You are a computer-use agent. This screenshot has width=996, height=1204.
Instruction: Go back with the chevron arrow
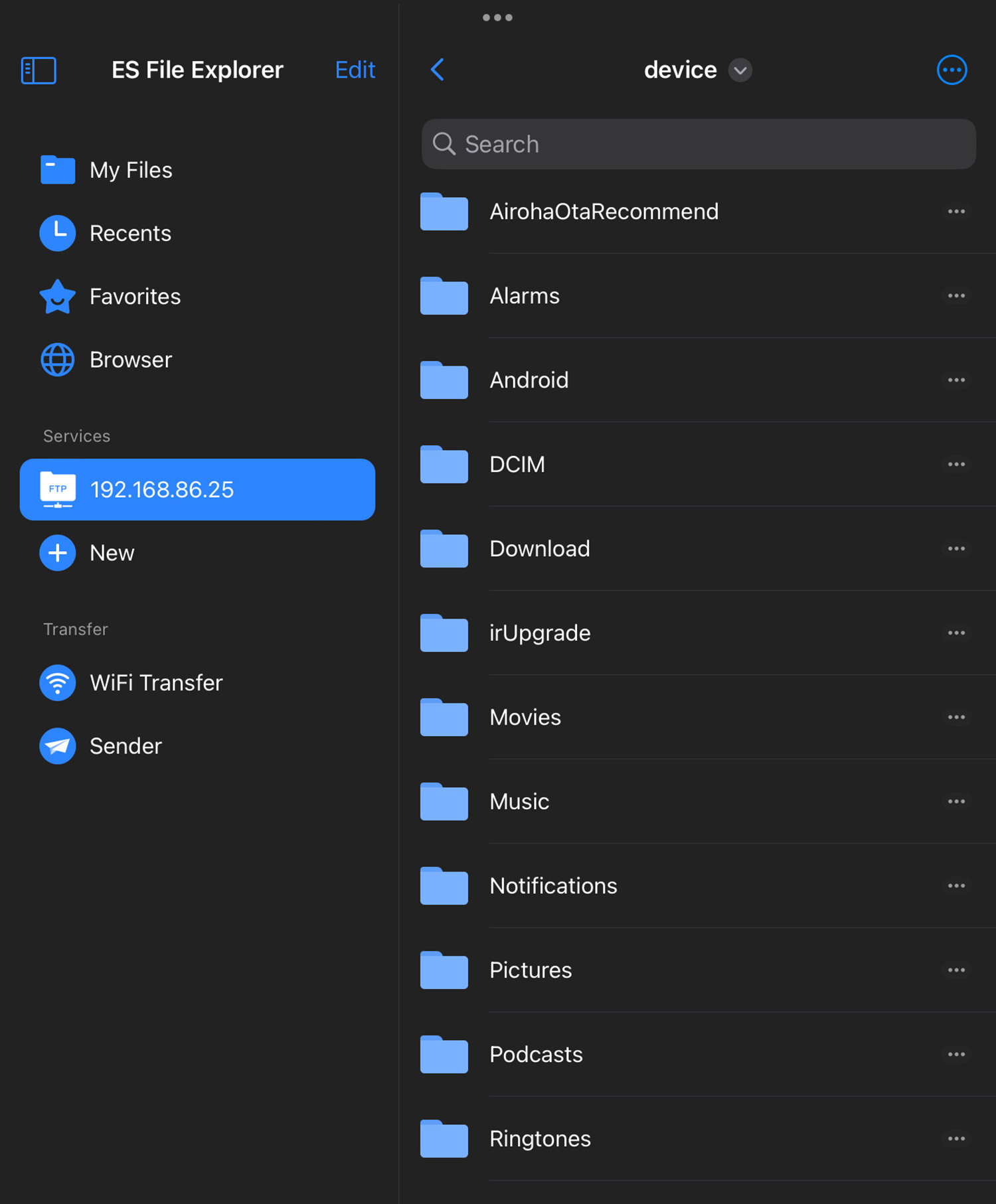438,70
